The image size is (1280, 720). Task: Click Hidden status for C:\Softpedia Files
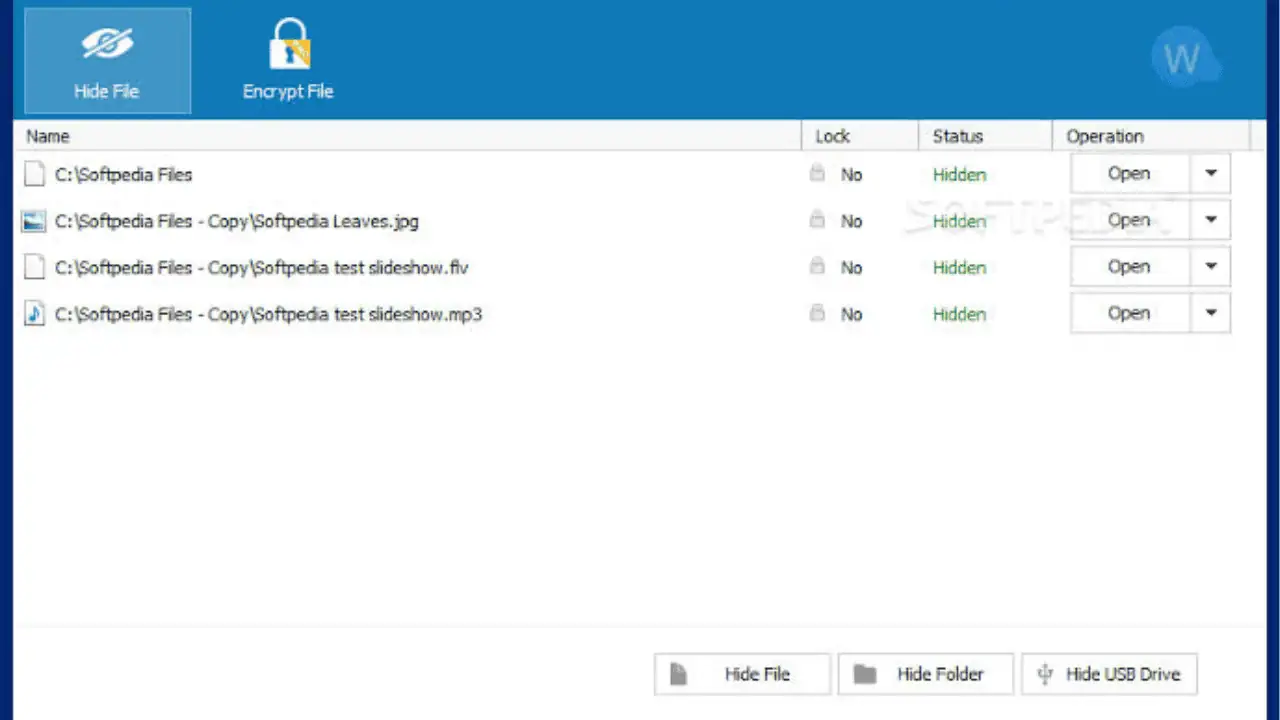960,174
